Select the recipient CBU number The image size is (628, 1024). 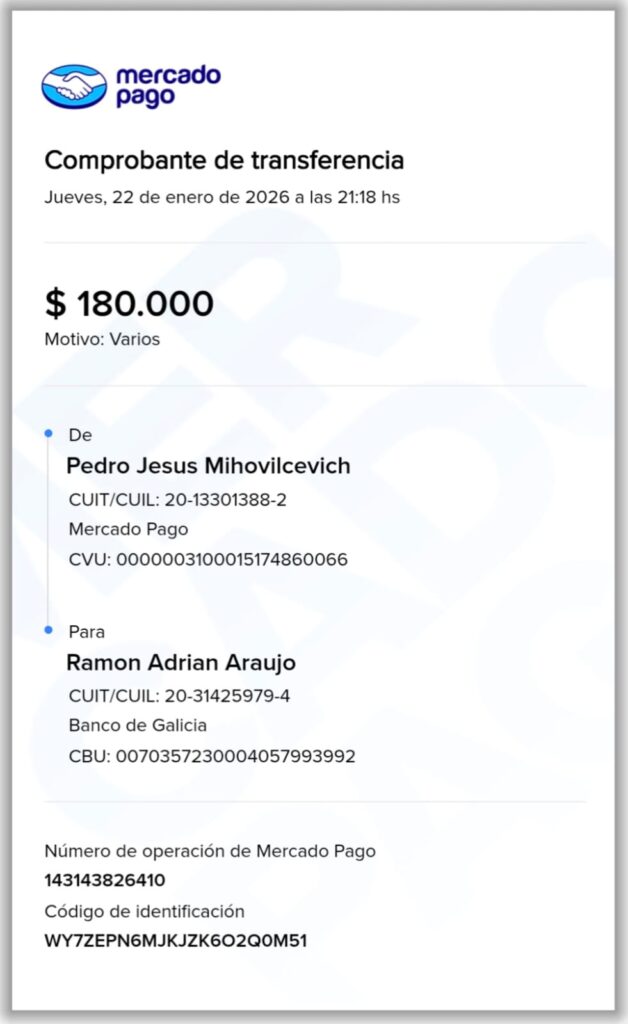(212, 756)
